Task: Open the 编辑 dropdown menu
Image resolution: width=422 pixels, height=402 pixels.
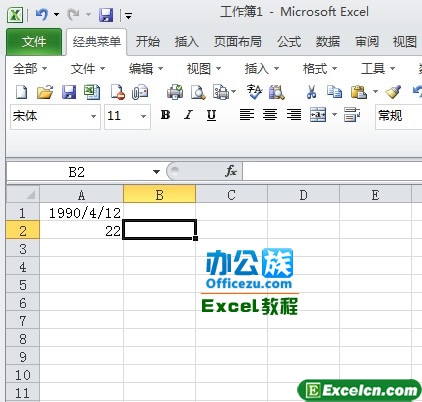Action: [146, 69]
